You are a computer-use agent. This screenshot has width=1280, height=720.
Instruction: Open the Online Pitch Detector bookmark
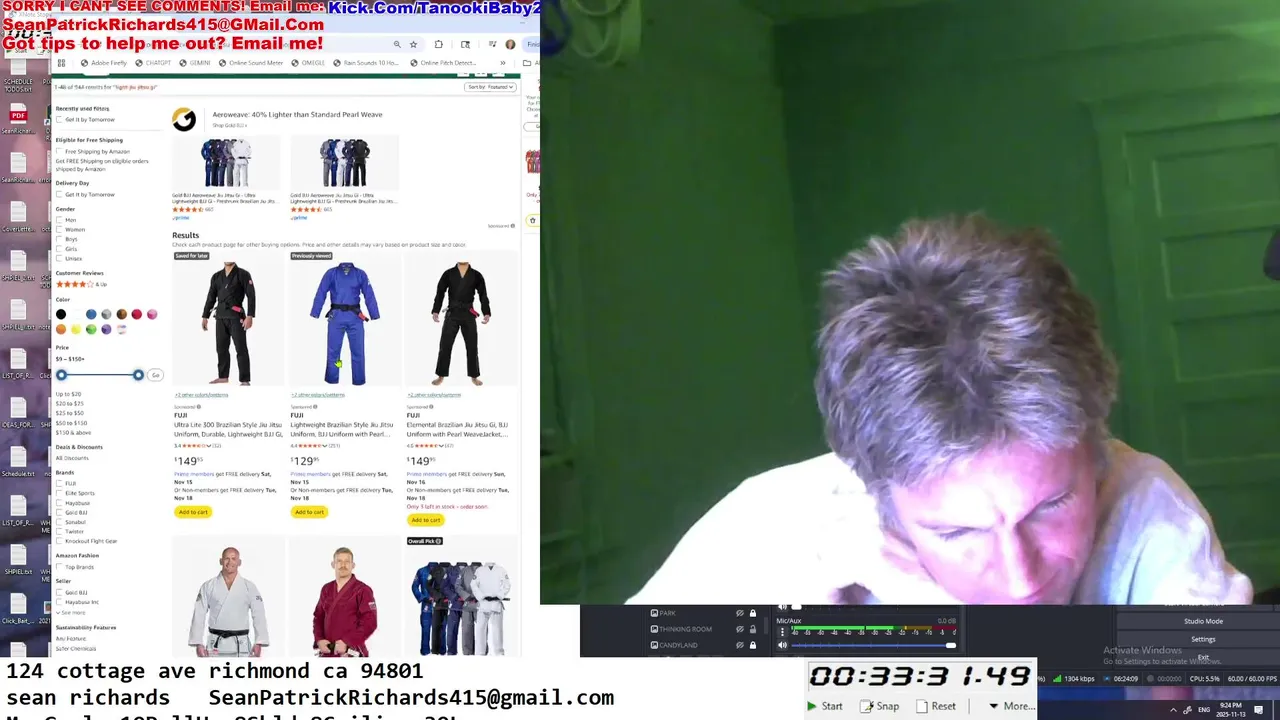pos(443,63)
